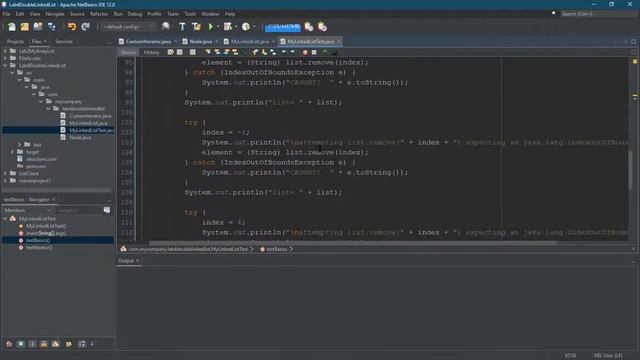The width and height of the screenshot is (640, 360).
Task: Close the MyLinkedListTest.java tab
Action: (339, 42)
